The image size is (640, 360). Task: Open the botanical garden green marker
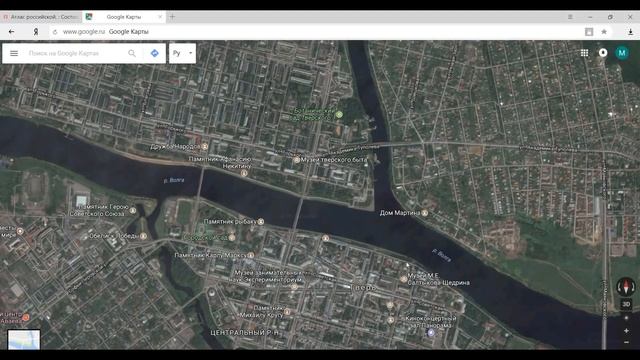339,115
